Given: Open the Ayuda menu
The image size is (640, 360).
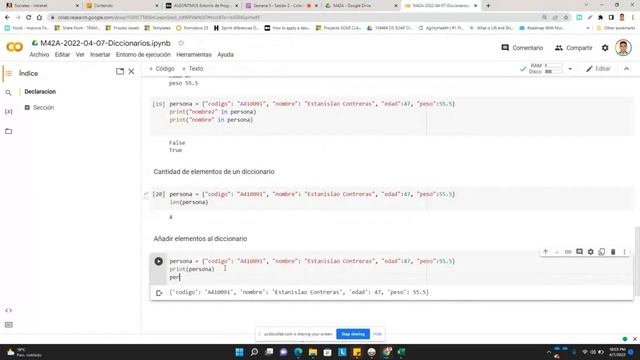Looking at the screenshot, I should [225, 55].
